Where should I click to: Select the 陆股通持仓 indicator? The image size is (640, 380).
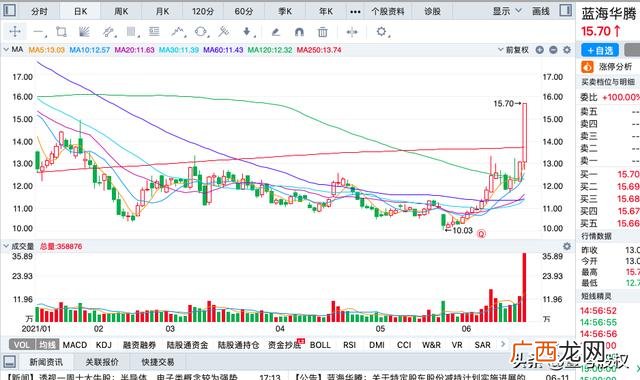coord(238,345)
